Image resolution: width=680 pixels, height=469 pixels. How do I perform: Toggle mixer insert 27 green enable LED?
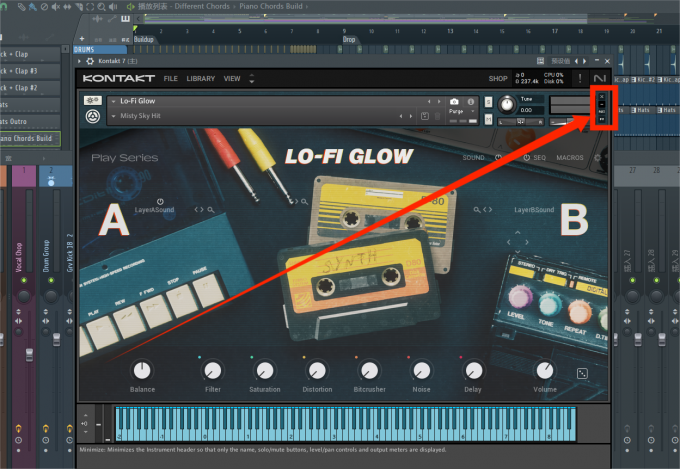(x=632, y=280)
